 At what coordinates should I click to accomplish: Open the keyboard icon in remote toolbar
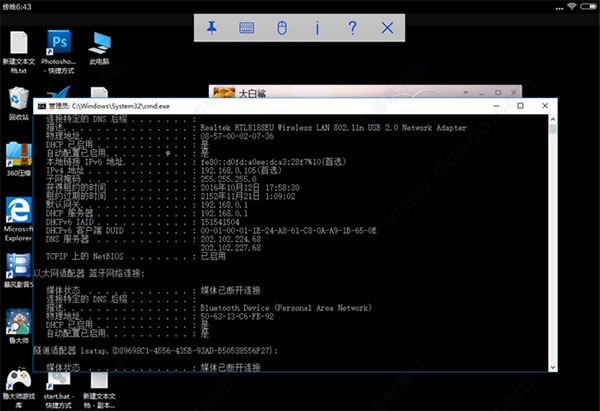click(246, 28)
